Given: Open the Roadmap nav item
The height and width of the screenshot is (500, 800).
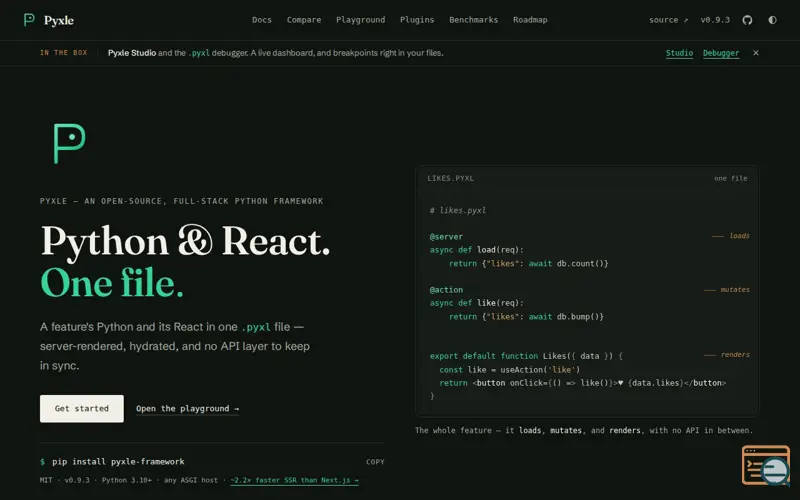Looking at the screenshot, I should click(530, 20).
